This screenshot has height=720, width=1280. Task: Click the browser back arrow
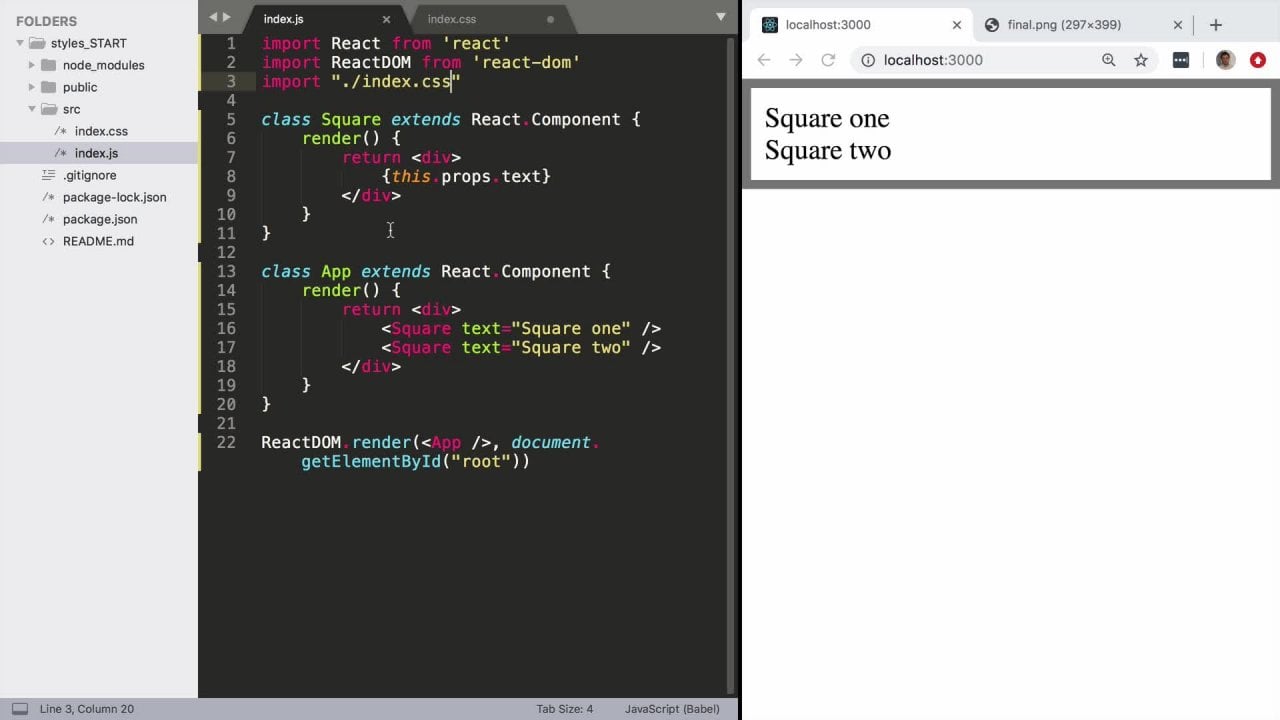point(764,60)
